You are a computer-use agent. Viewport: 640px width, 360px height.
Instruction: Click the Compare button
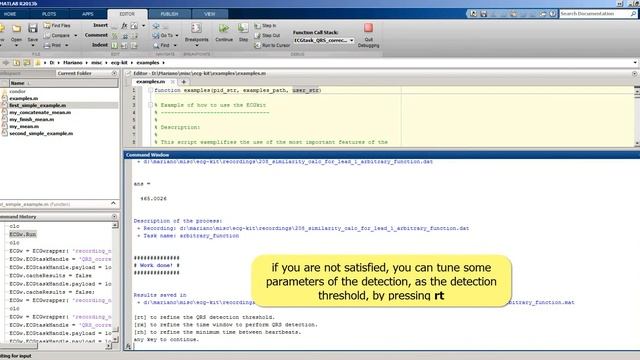[57, 36]
